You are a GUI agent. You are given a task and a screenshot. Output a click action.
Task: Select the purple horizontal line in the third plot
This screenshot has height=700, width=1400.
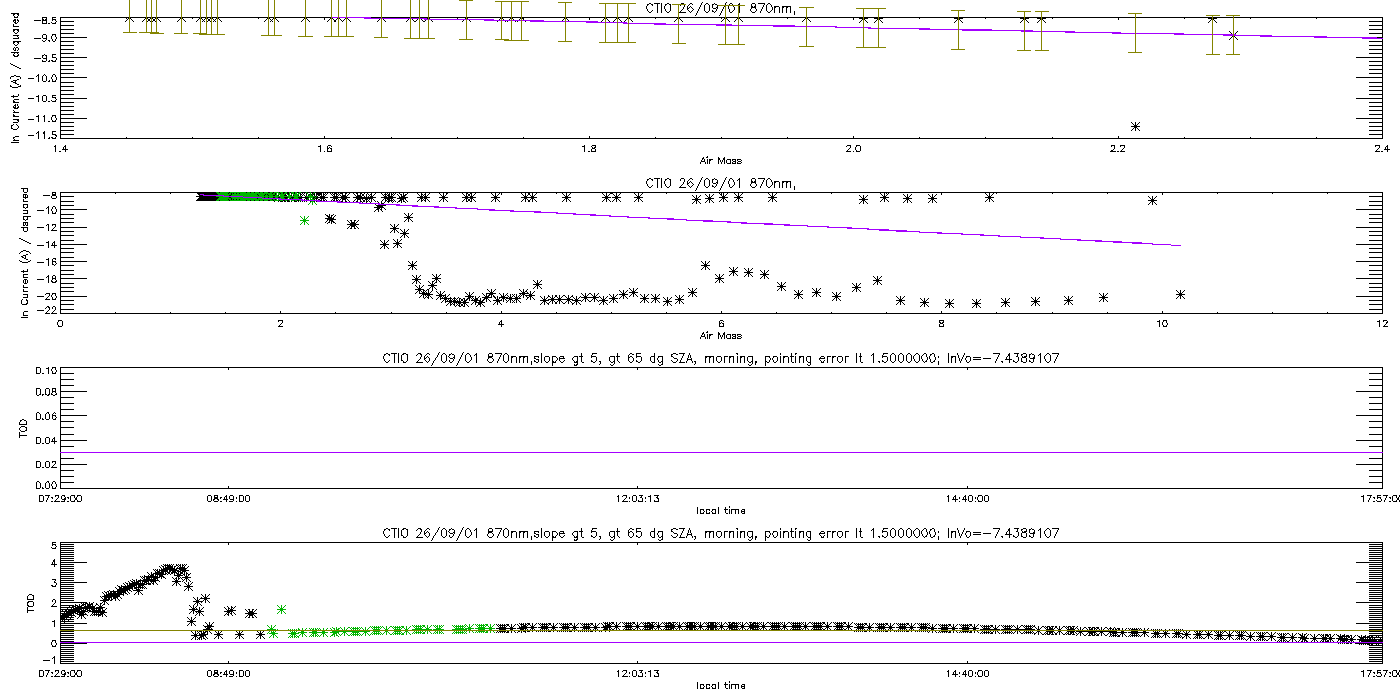point(721,452)
